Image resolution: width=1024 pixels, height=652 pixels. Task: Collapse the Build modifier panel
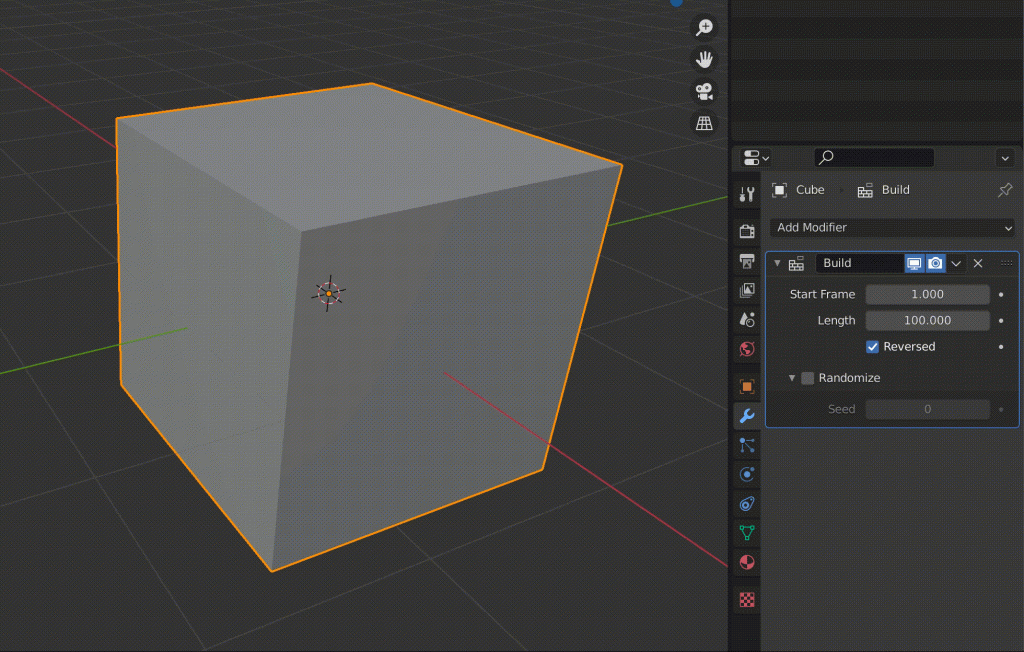pyautogui.click(x=777, y=263)
